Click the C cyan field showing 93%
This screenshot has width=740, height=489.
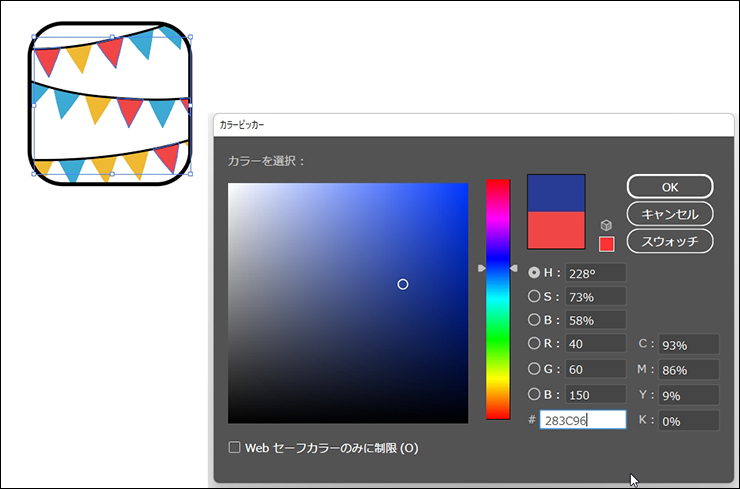pyautogui.click(x=688, y=345)
